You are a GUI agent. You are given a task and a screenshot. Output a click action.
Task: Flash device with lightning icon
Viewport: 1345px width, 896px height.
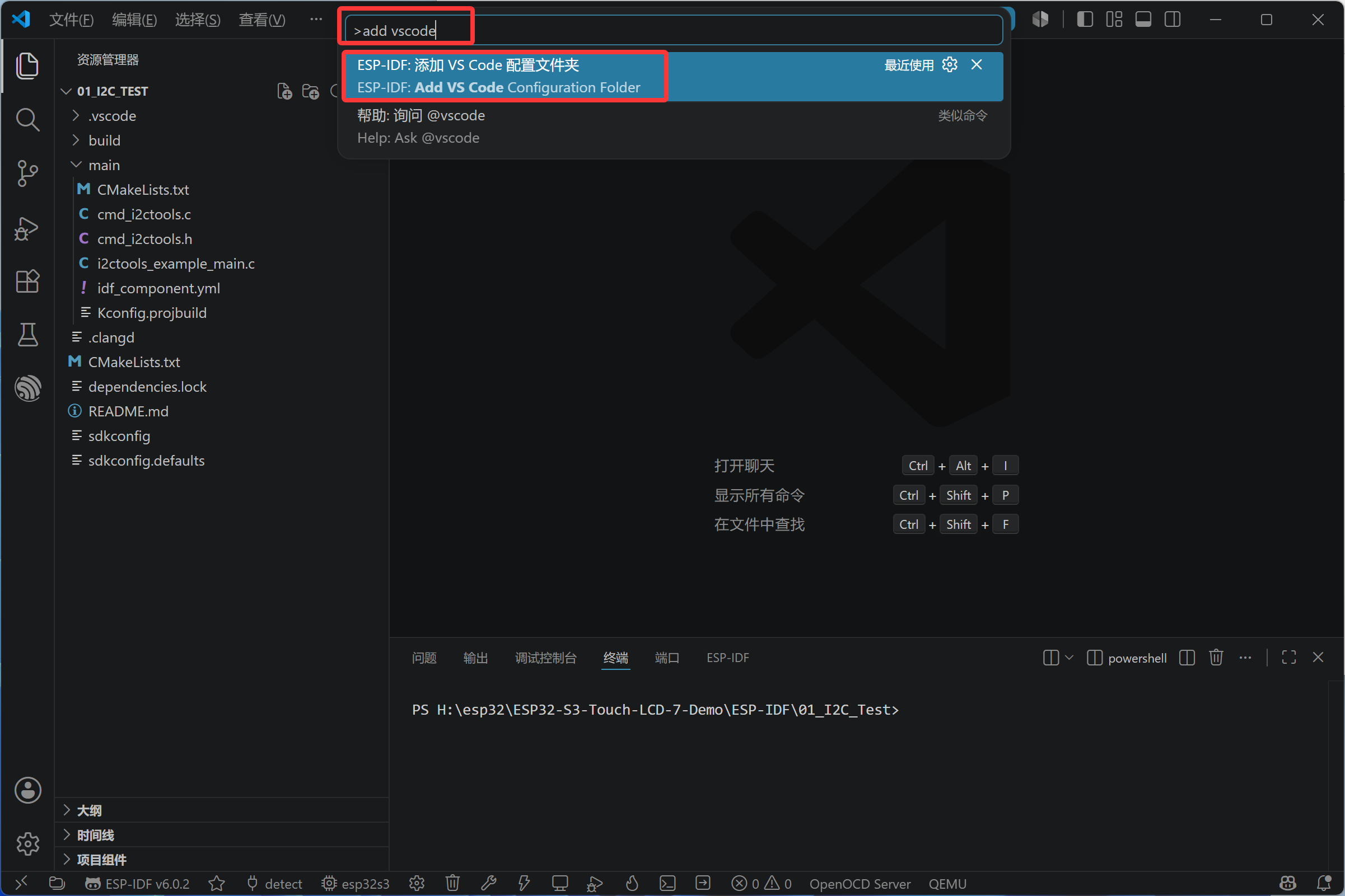[524, 884]
